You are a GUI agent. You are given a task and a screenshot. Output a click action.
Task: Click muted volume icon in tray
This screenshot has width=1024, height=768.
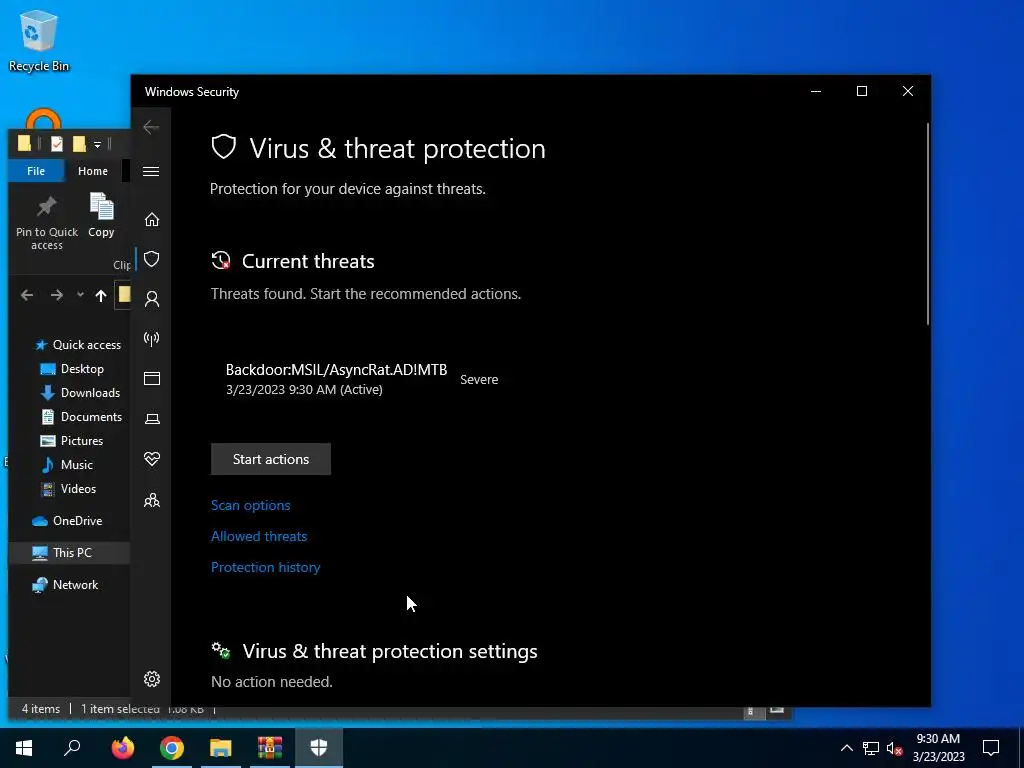[894, 748]
